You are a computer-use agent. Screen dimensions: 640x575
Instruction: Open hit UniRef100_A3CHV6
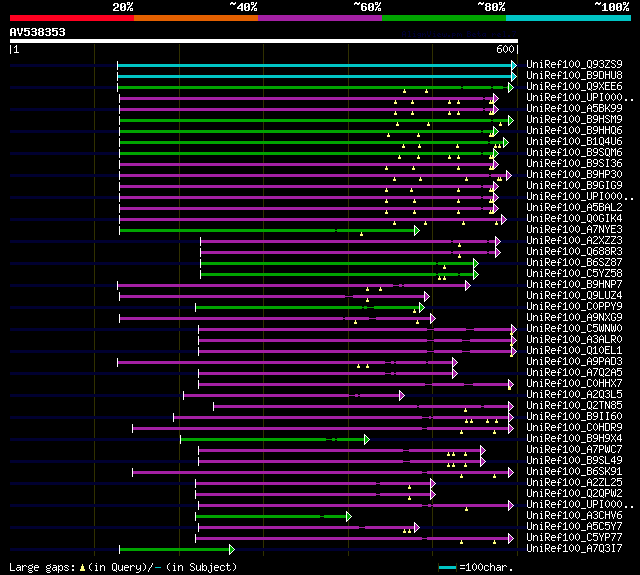(x=574, y=516)
